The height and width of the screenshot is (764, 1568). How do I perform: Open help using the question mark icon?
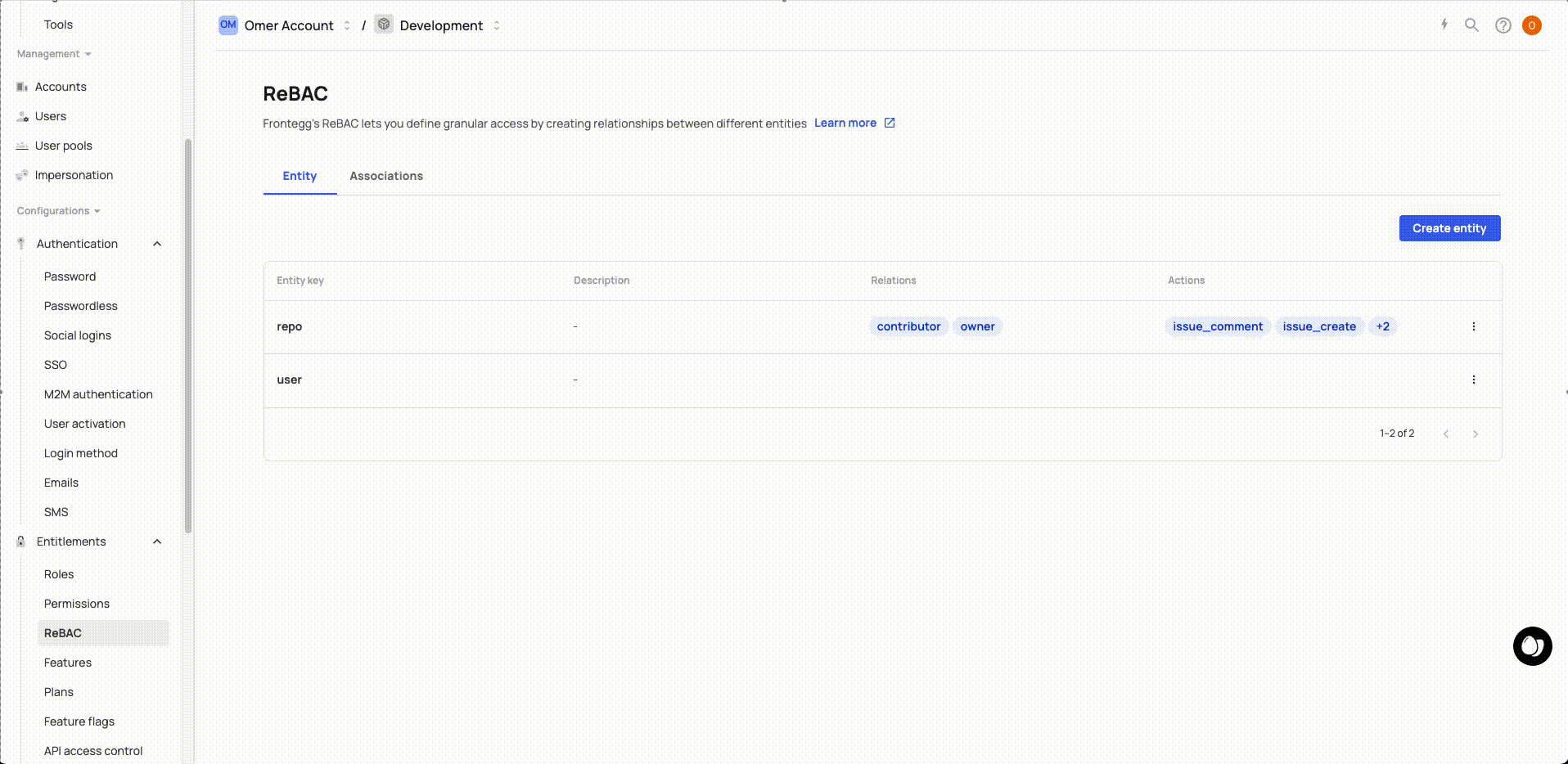point(1503,25)
